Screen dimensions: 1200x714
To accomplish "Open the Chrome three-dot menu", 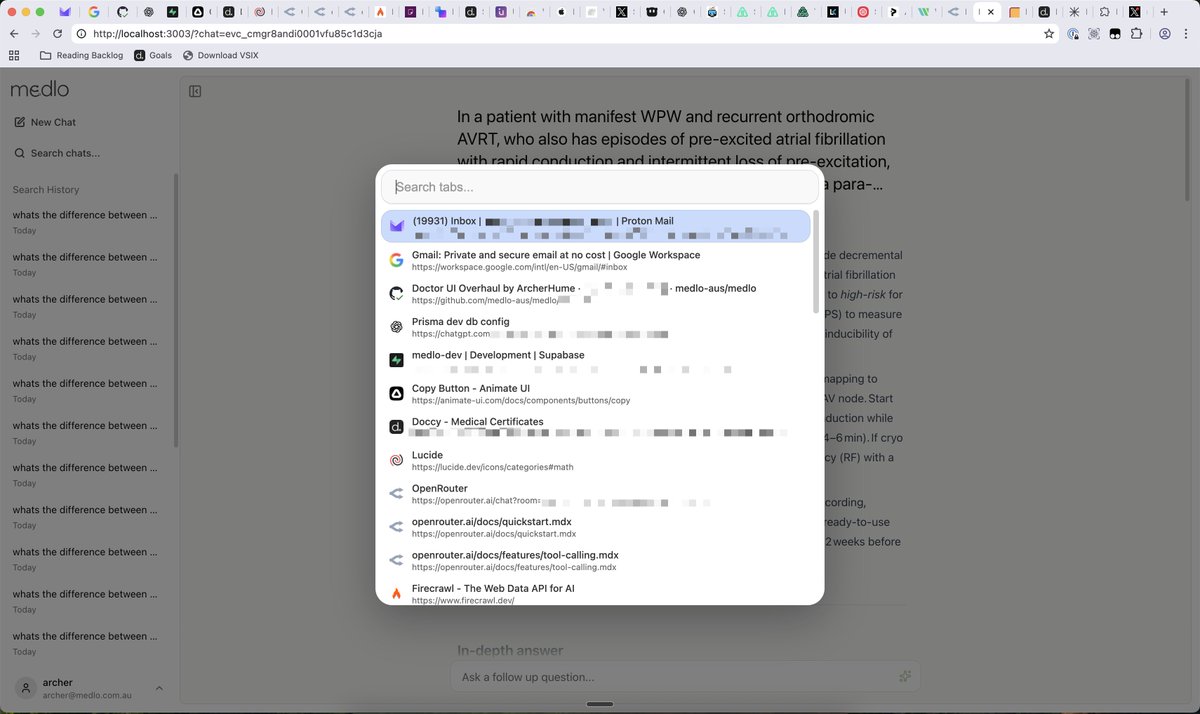I will pyautogui.click(x=1186, y=33).
